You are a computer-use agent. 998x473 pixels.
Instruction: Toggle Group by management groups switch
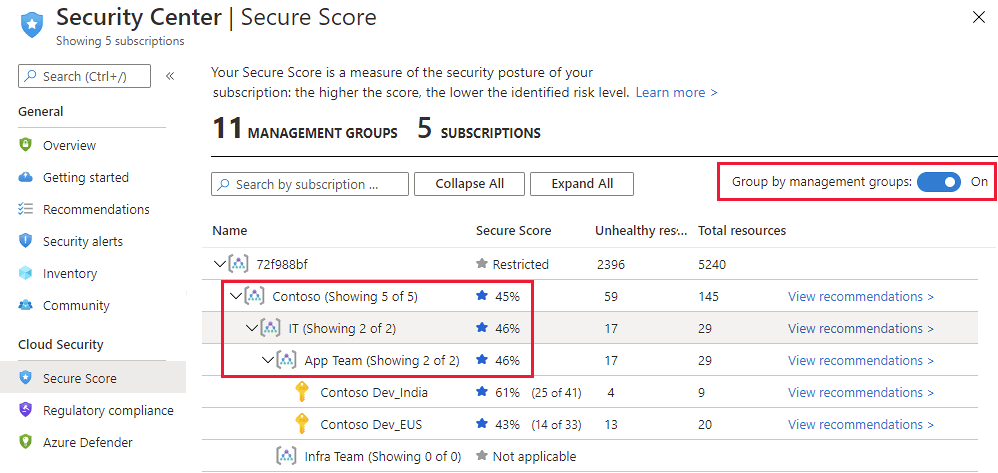click(x=938, y=182)
